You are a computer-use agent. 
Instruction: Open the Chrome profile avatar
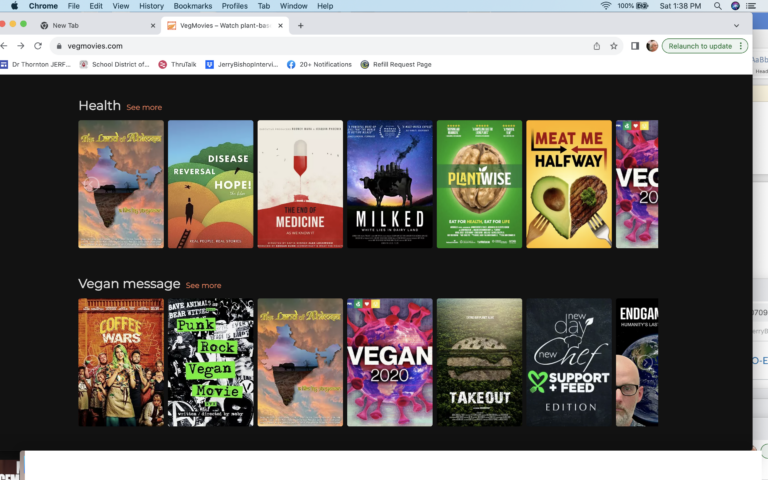coord(652,46)
